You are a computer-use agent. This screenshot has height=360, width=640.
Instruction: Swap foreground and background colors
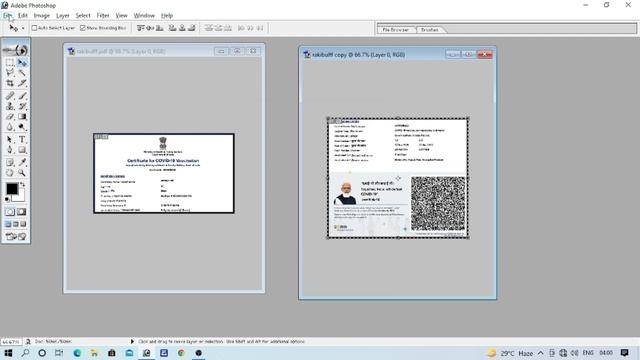point(23,184)
